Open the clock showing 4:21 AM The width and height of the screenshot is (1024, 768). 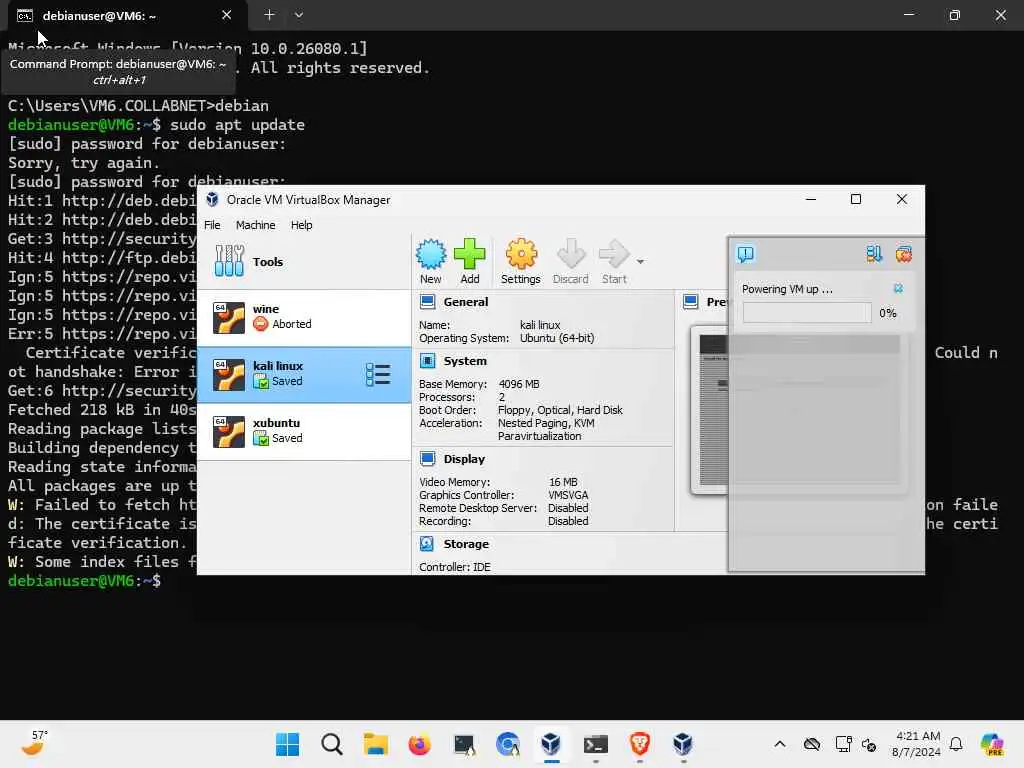click(916, 744)
